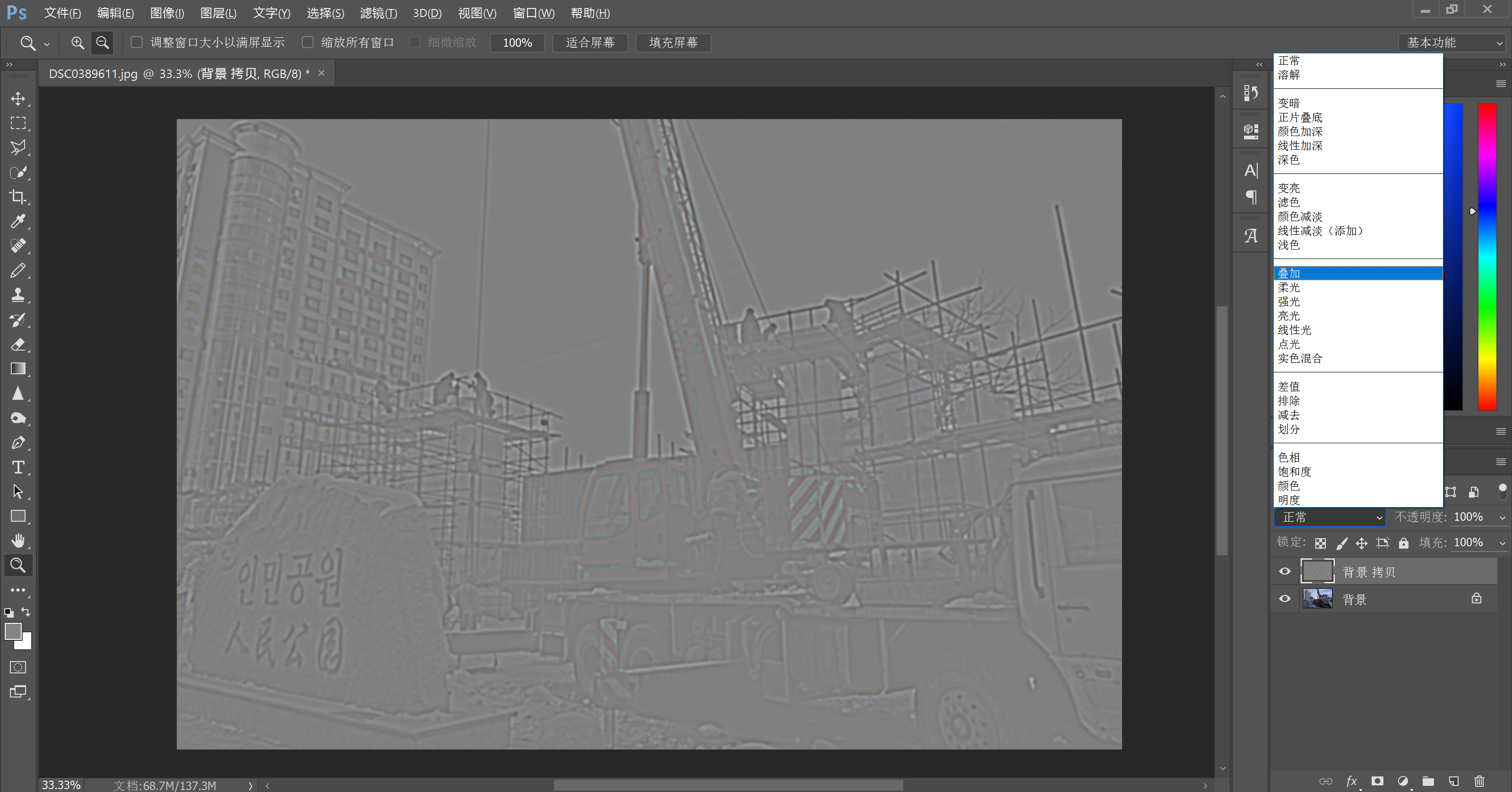The image size is (1512, 792).
Task: Select the Move tool
Action: pos(18,99)
